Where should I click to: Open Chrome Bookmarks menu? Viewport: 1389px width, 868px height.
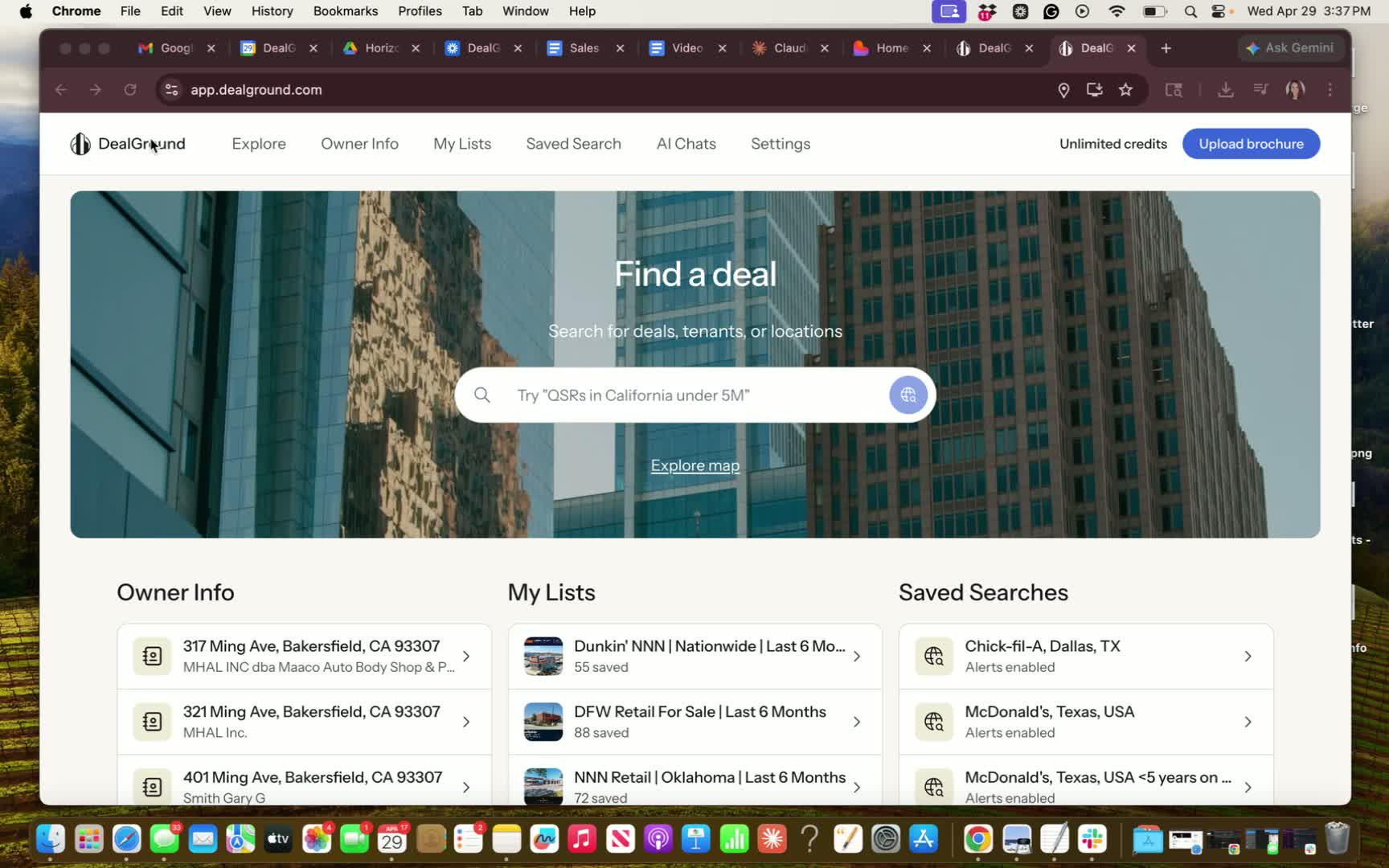tap(346, 11)
